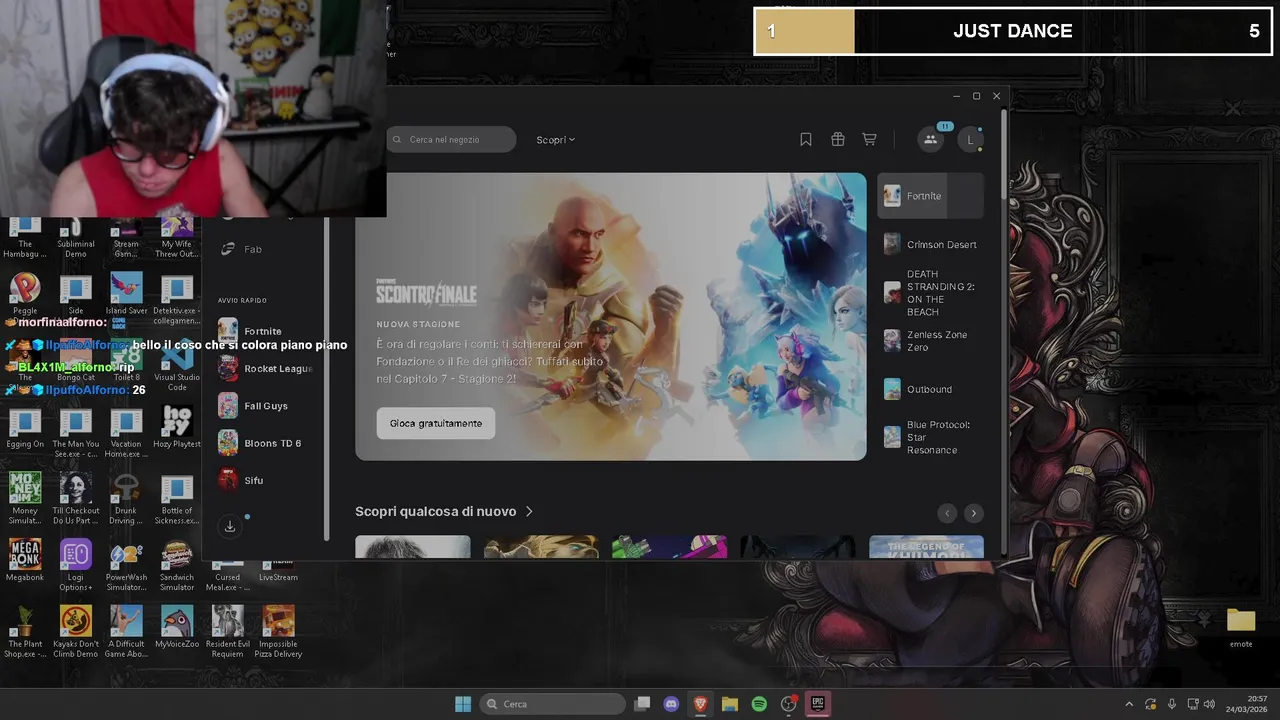
Task: Open Brave browser from taskbar
Action: click(701, 704)
